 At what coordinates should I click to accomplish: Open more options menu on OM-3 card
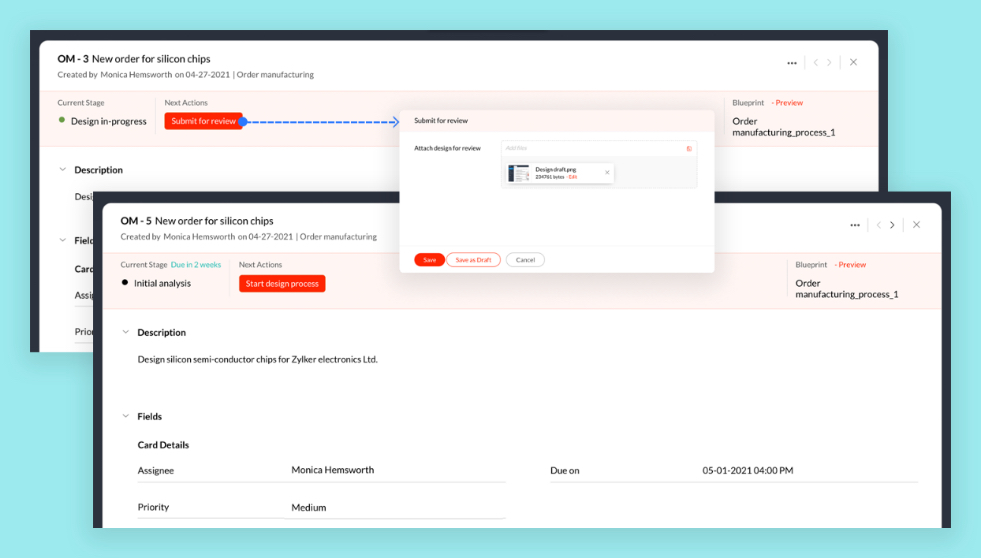[x=791, y=63]
